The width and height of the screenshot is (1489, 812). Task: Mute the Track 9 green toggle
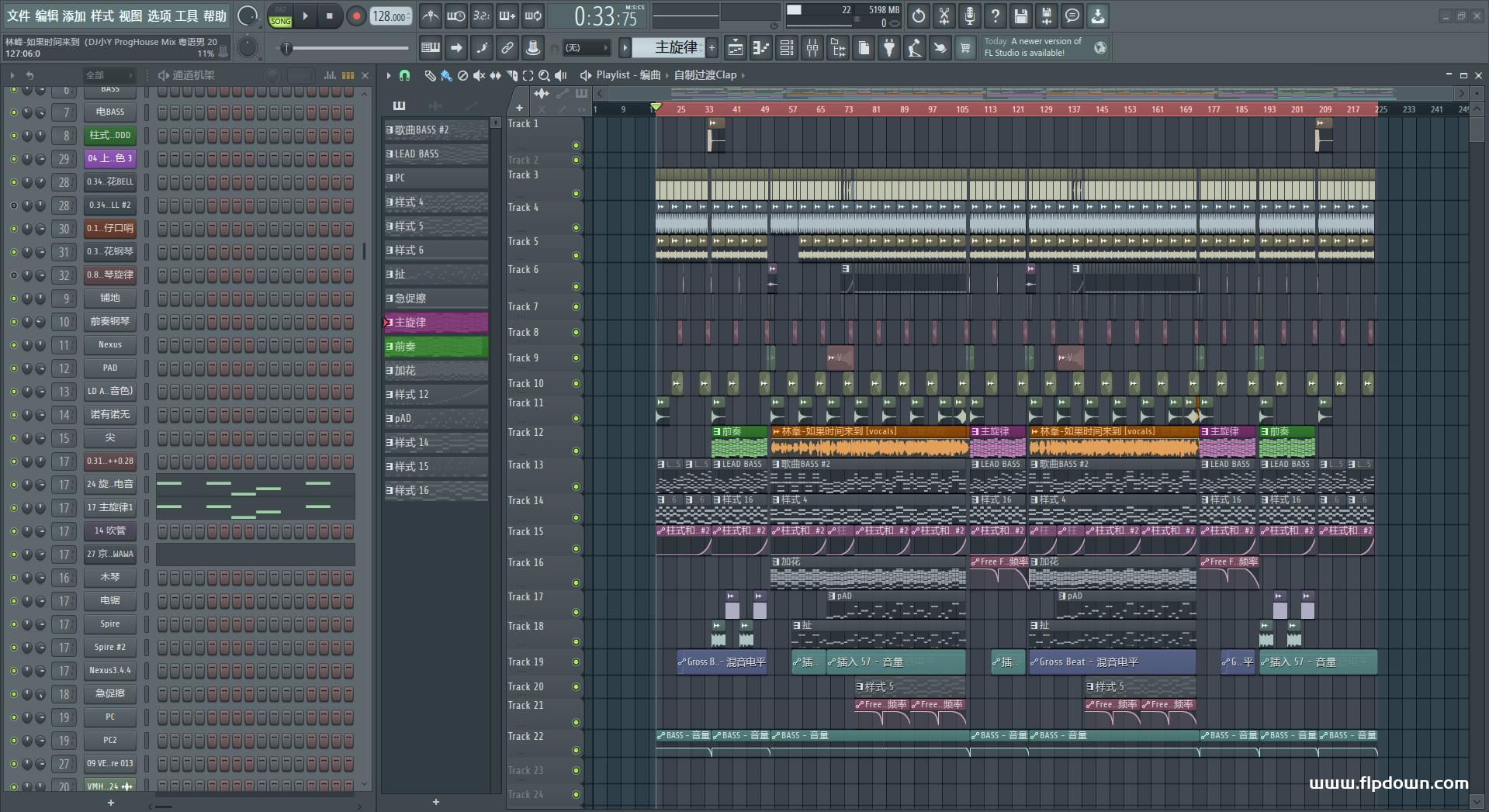pos(576,358)
